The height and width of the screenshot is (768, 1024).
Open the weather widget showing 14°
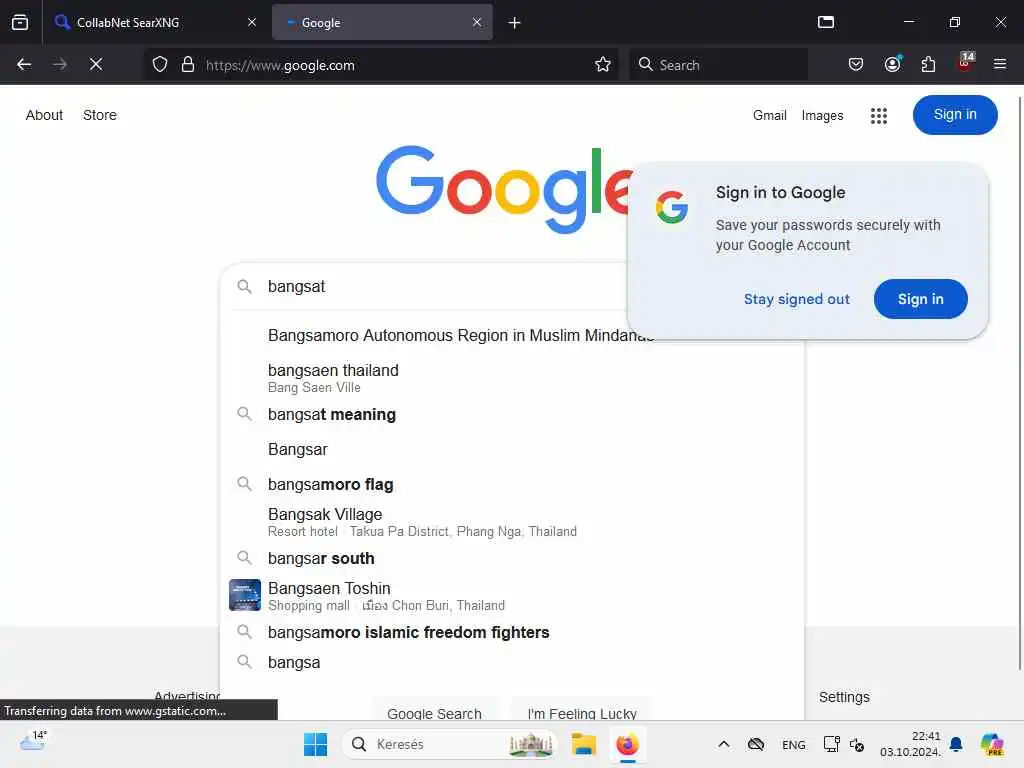click(33, 743)
